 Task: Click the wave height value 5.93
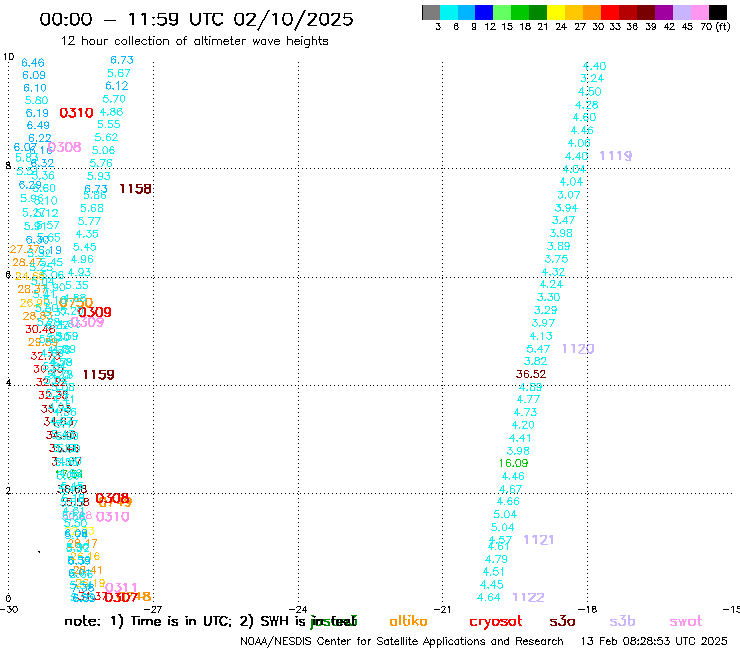click(99, 176)
